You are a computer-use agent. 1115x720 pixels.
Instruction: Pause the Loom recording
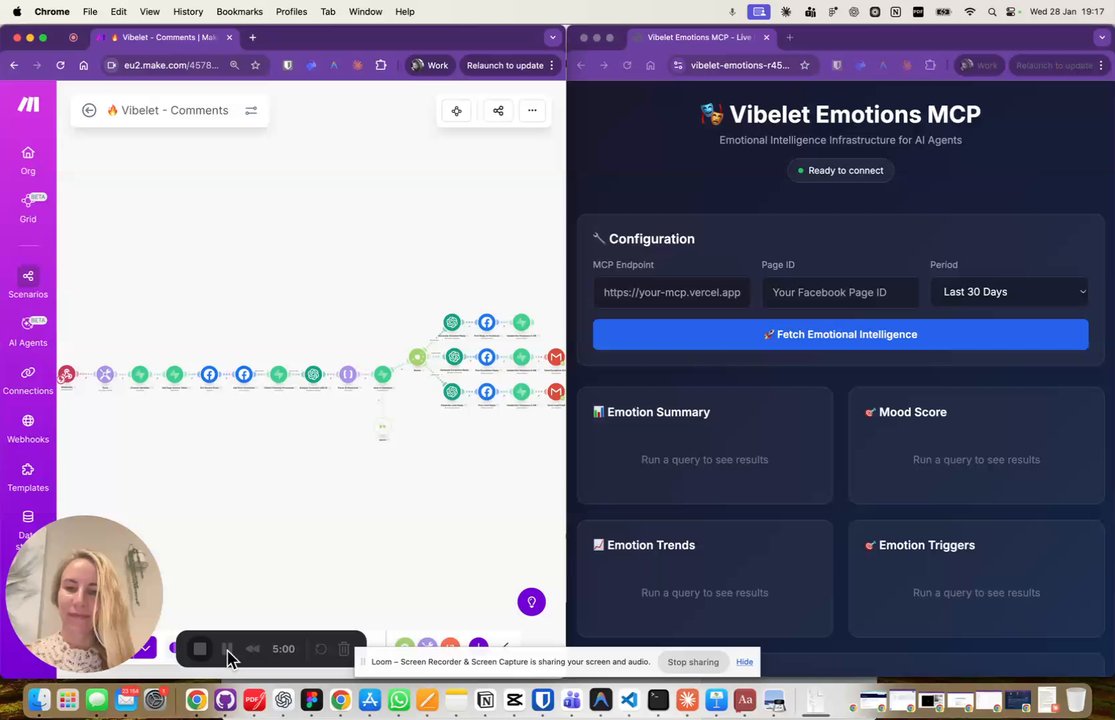coord(228,648)
